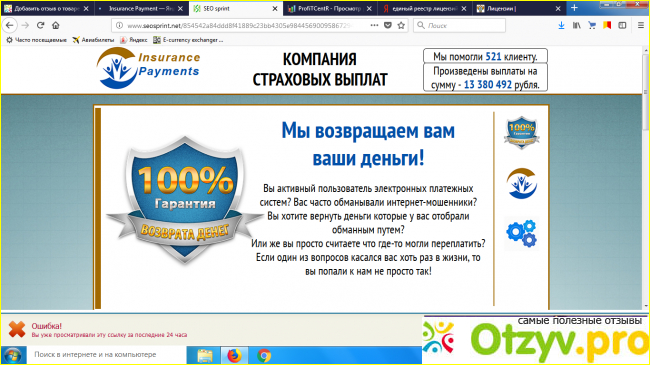The image size is (650, 365).
Task: Click the blue gears sidebar icon
Action: click(521, 234)
